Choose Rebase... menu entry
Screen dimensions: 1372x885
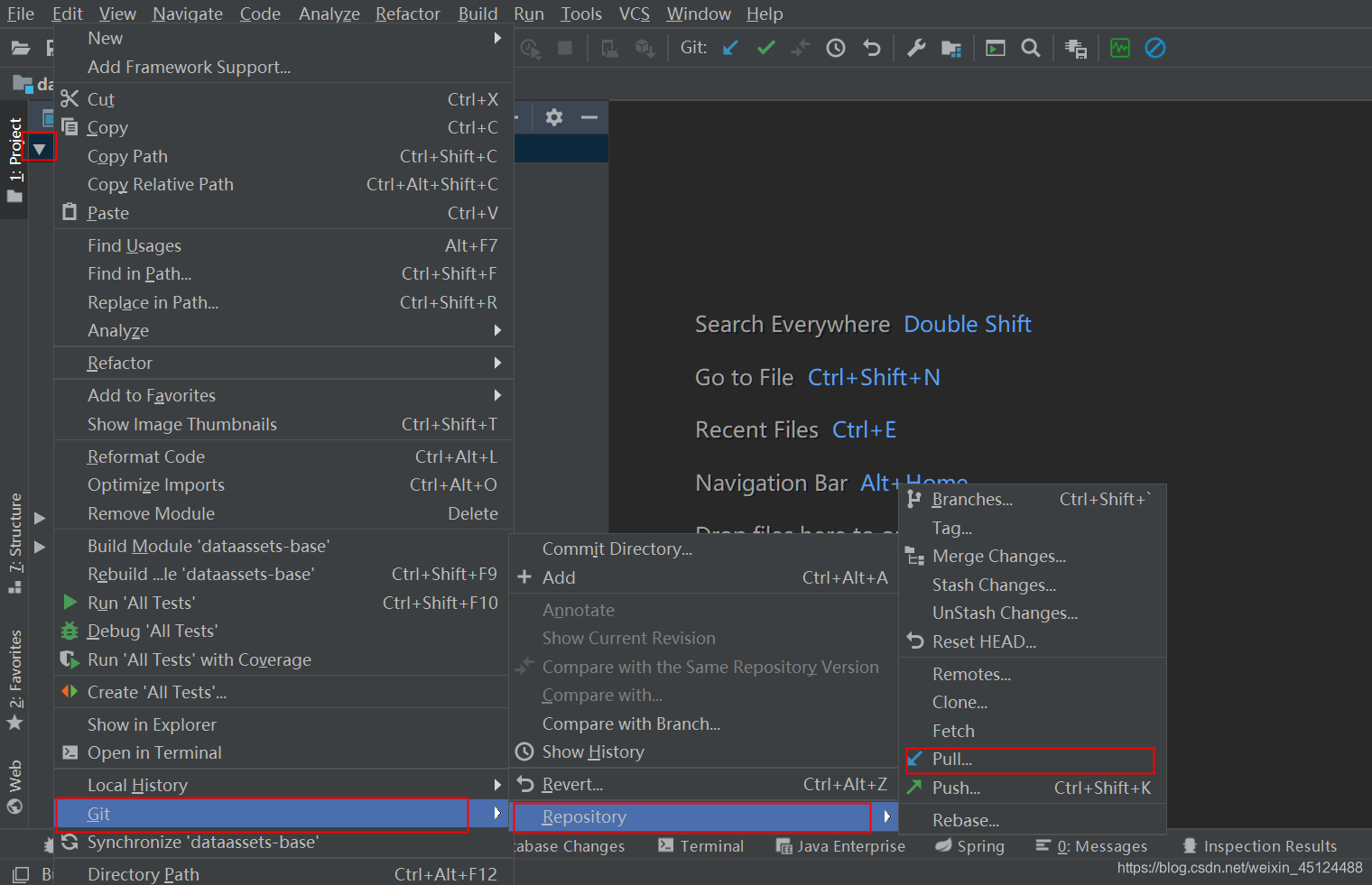(1032, 820)
